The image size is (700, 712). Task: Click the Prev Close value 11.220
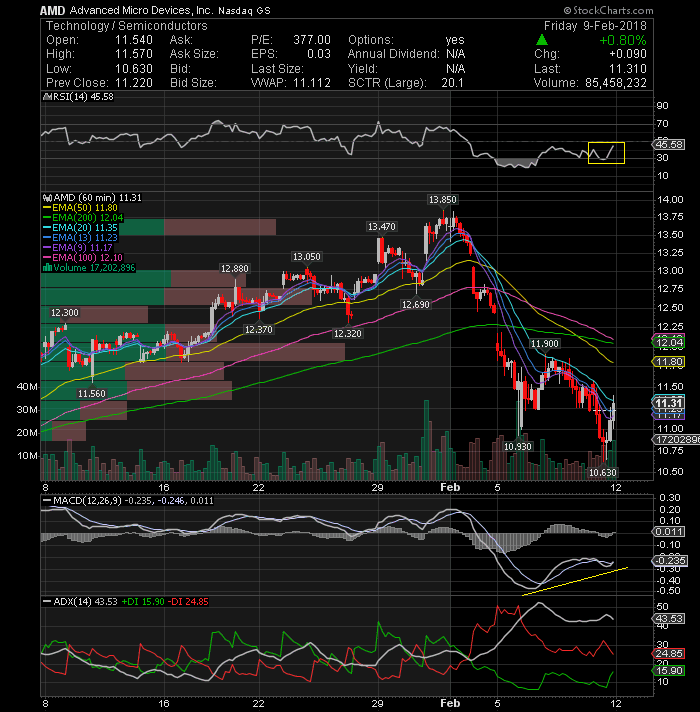click(x=133, y=83)
